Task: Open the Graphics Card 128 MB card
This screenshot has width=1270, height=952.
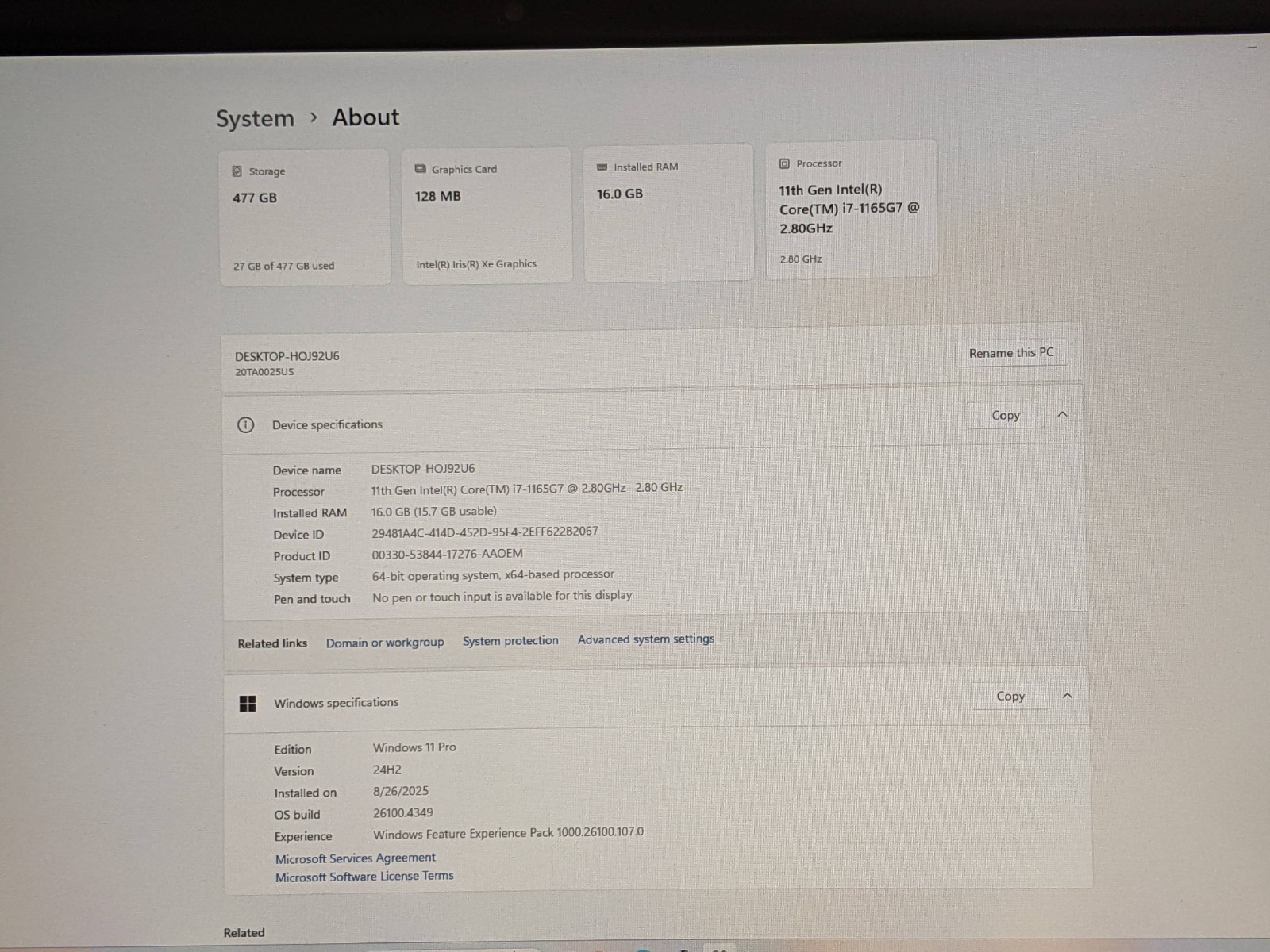Action: coord(487,214)
